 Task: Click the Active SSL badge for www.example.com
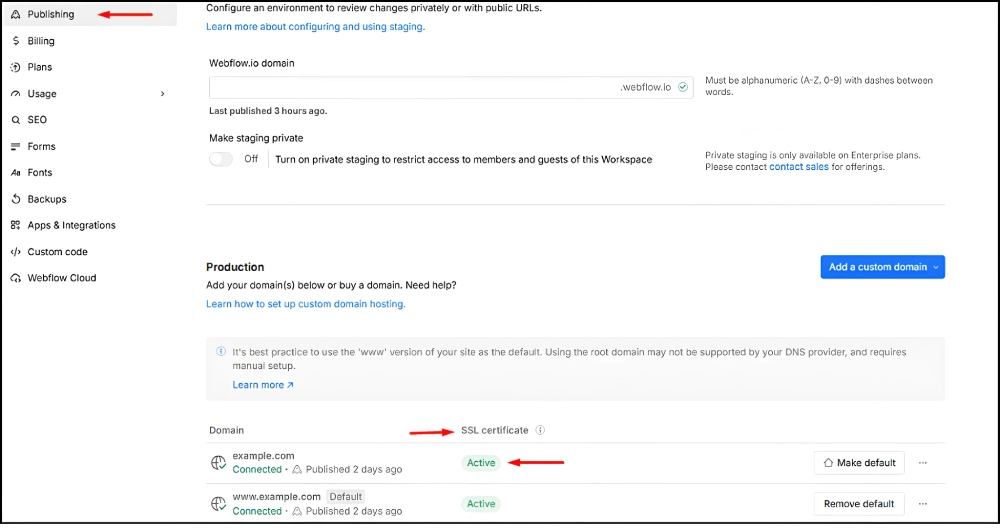481,504
